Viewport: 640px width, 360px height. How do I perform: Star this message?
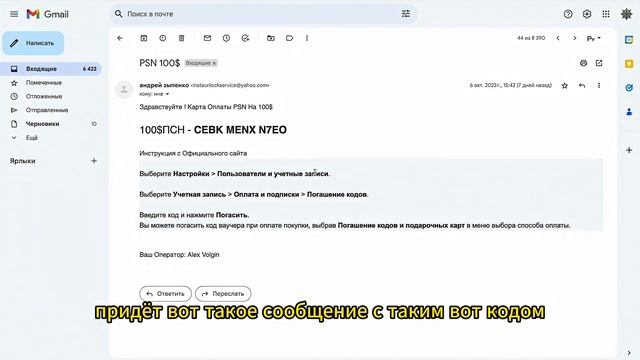point(564,85)
